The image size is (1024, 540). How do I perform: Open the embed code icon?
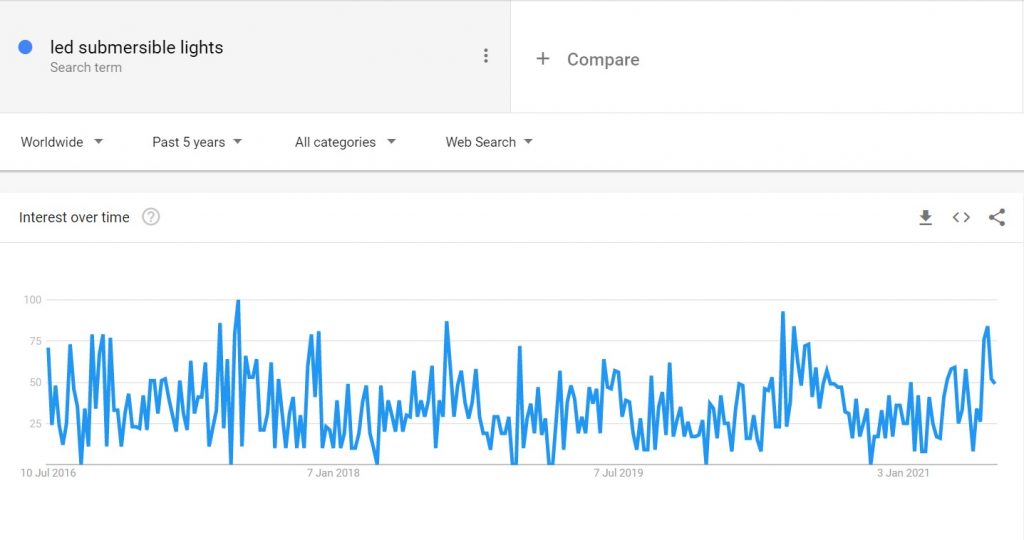(961, 217)
